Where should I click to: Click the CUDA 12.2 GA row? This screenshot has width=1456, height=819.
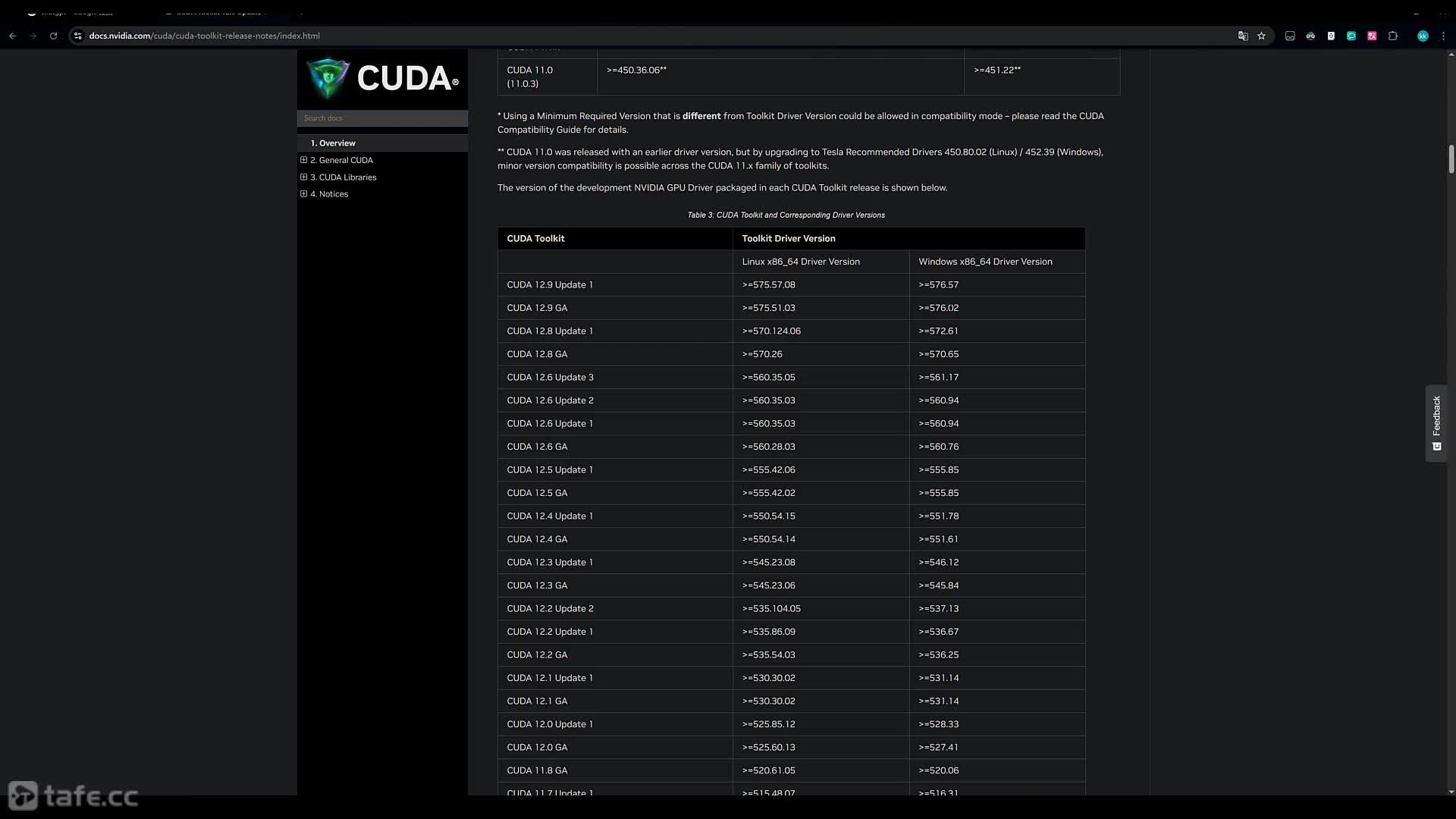point(791,655)
